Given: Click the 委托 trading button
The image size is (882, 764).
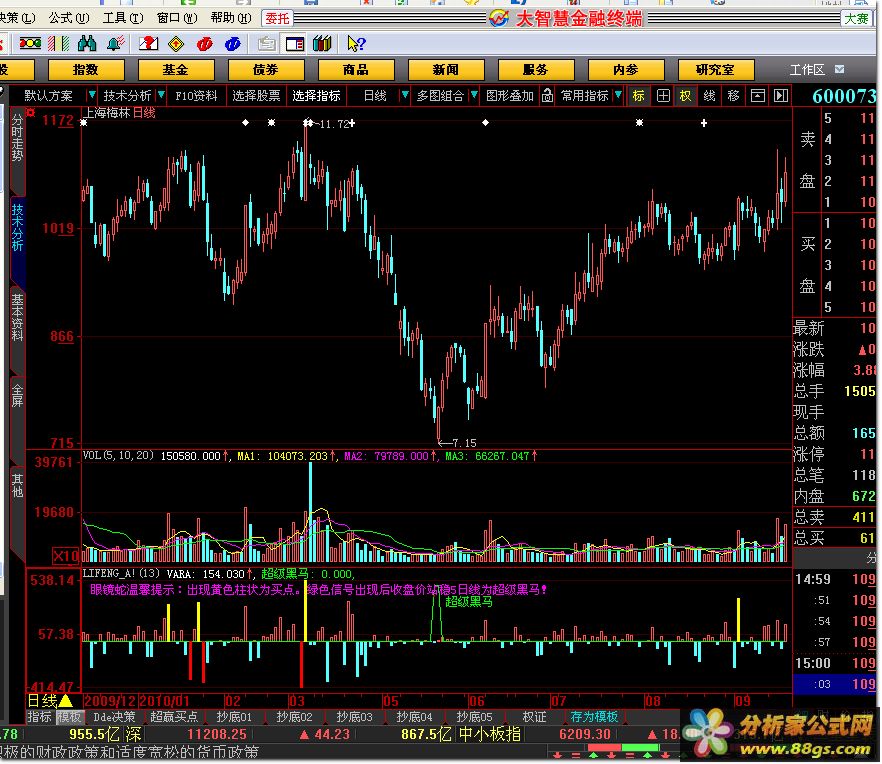Looking at the screenshot, I should click(x=277, y=19).
